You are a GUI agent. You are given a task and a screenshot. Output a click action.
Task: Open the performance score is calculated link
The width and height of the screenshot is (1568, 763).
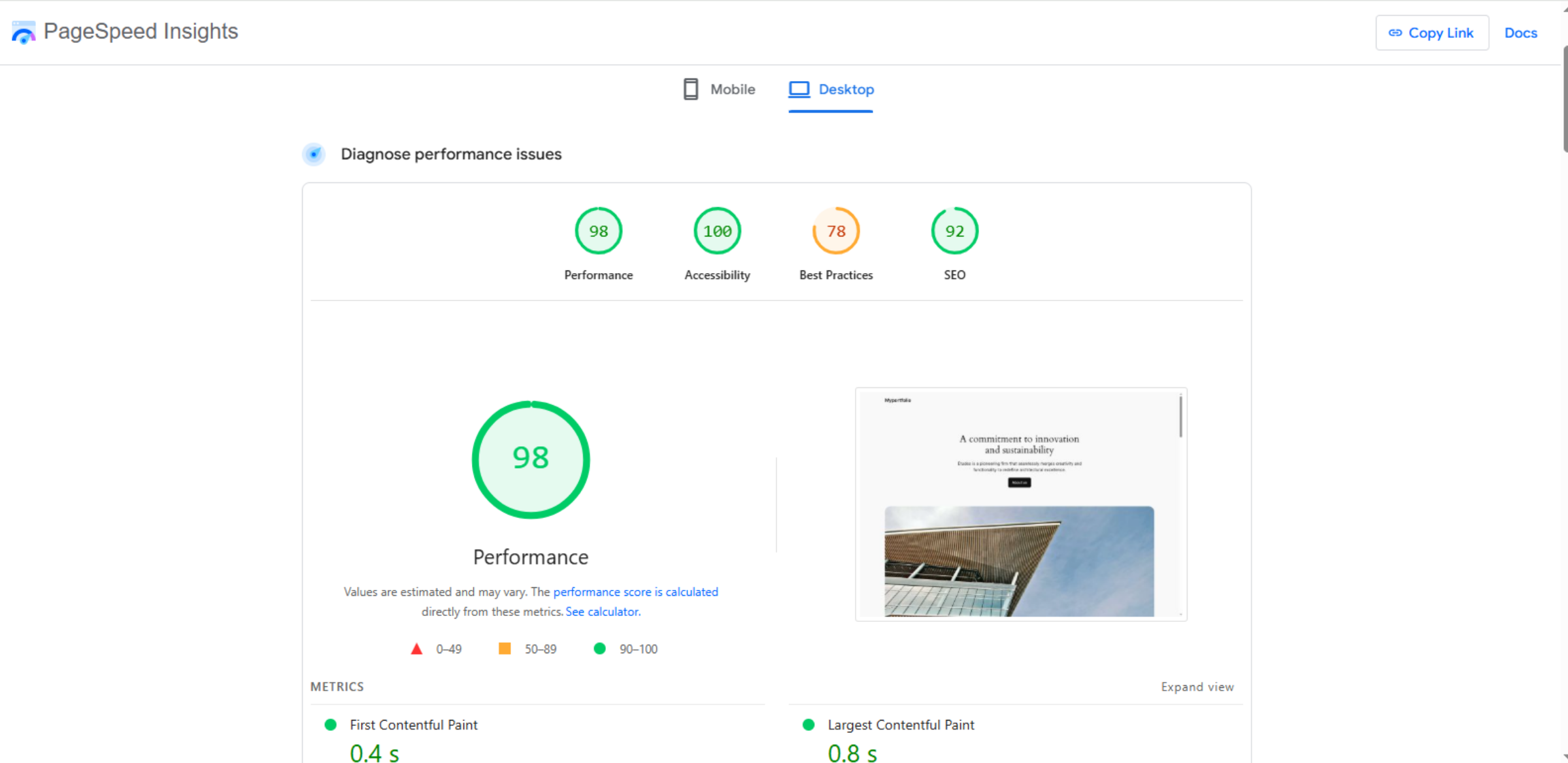[635, 592]
